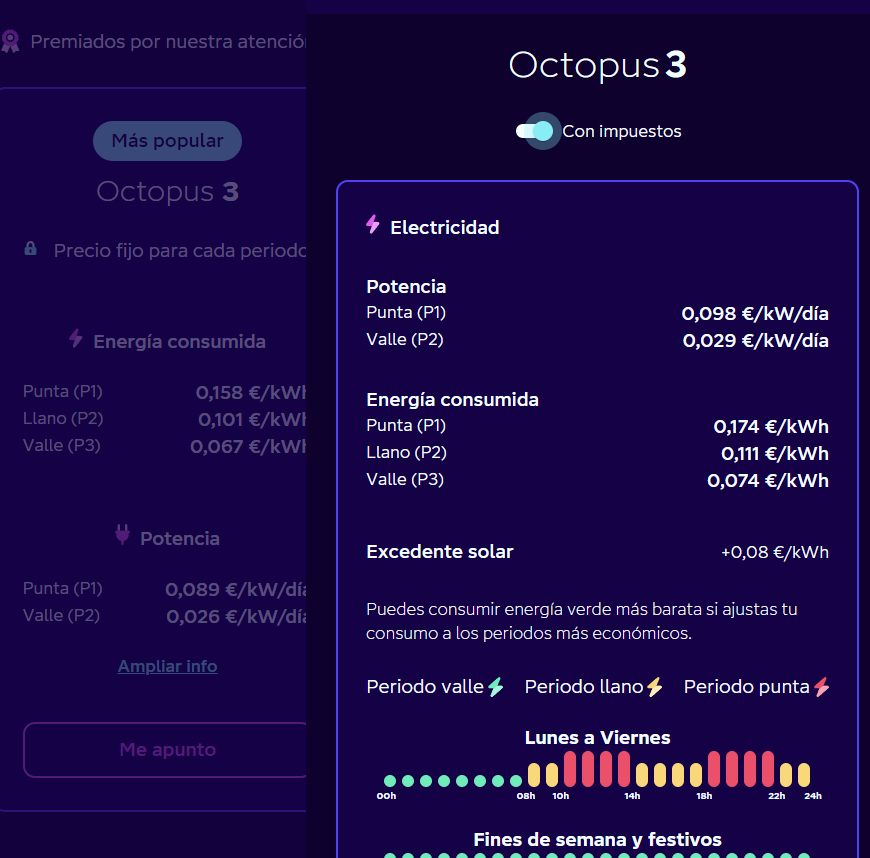Click the Periodo llano legend label
870x858 pixels.
[x=584, y=687]
